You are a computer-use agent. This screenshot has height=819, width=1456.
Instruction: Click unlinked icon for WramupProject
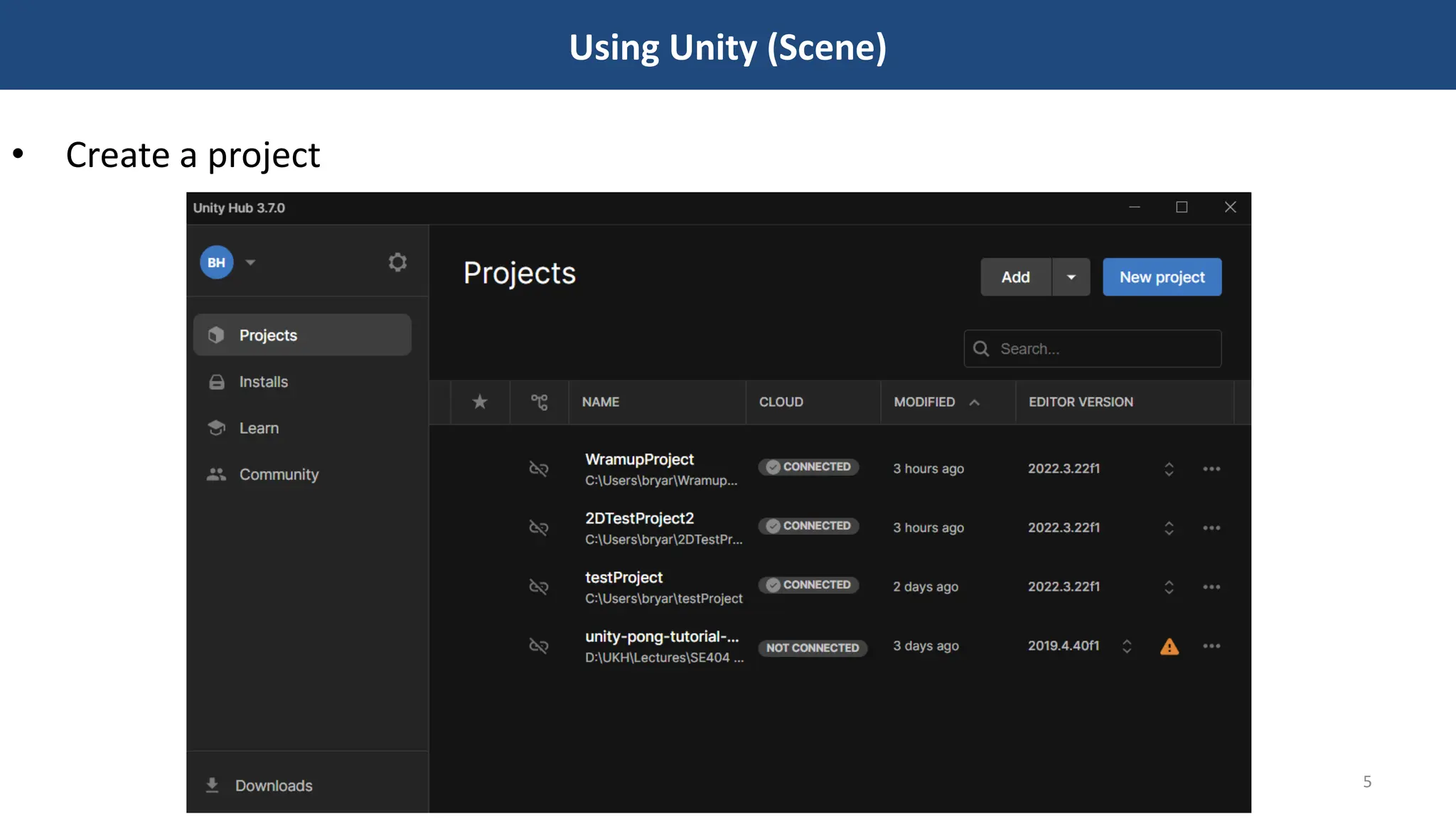click(539, 469)
